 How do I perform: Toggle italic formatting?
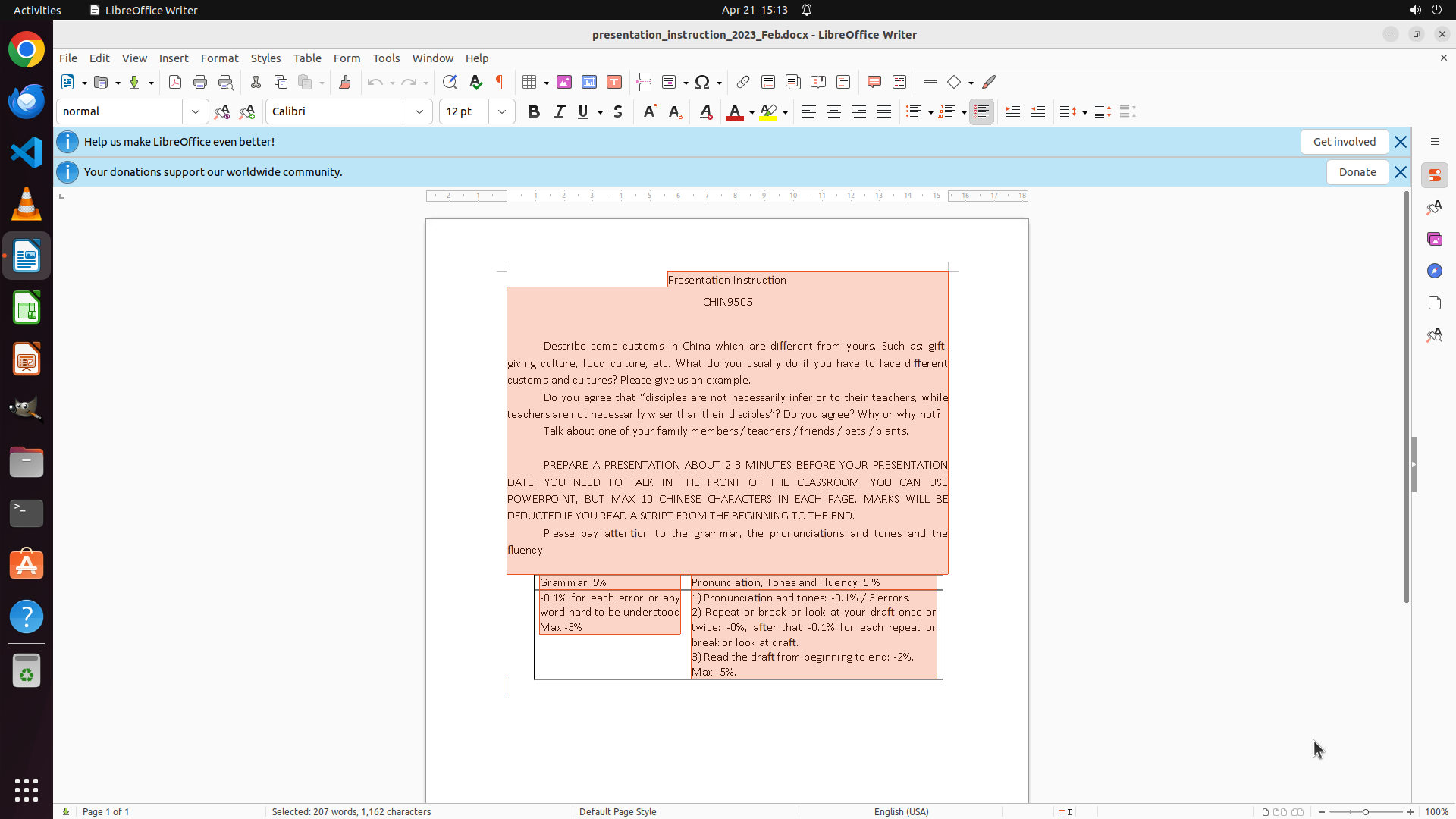pyautogui.click(x=559, y=111)
